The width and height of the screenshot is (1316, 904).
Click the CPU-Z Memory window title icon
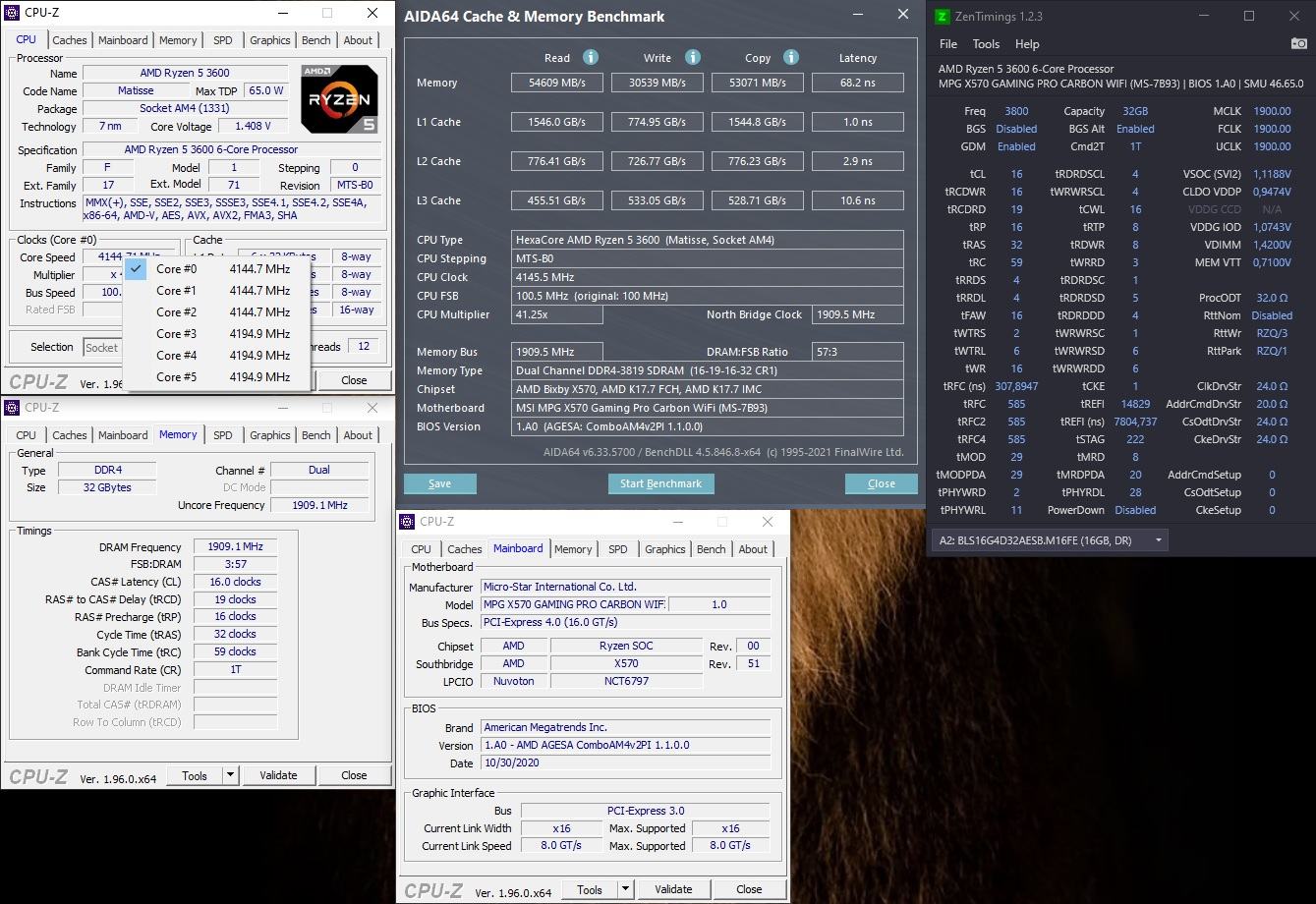pos(13,408)
